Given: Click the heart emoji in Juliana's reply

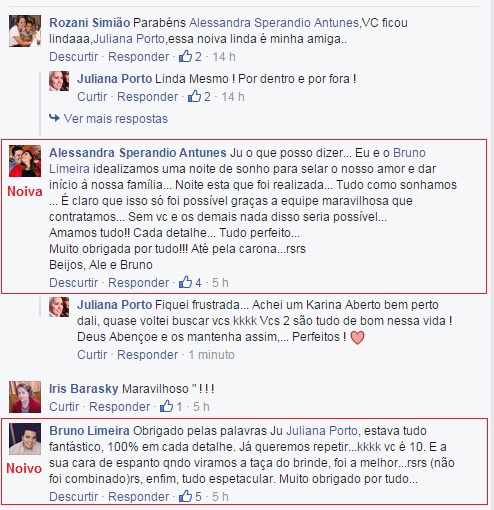Looking at the screenshot, I should point(357,337).
